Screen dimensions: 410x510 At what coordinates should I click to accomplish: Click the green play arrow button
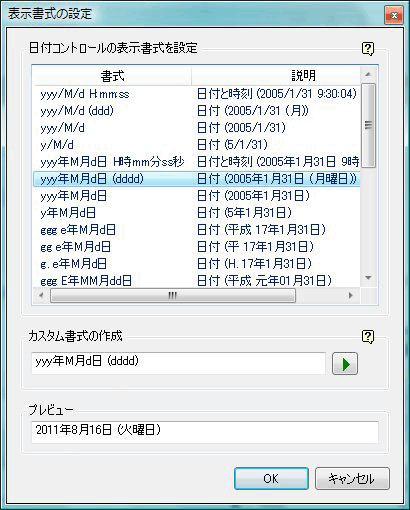[345, 364]
